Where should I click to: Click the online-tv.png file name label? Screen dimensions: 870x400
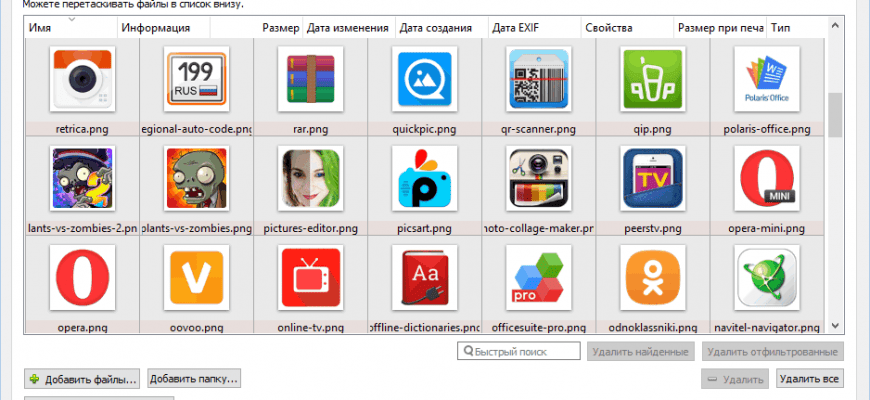point(310,327)
